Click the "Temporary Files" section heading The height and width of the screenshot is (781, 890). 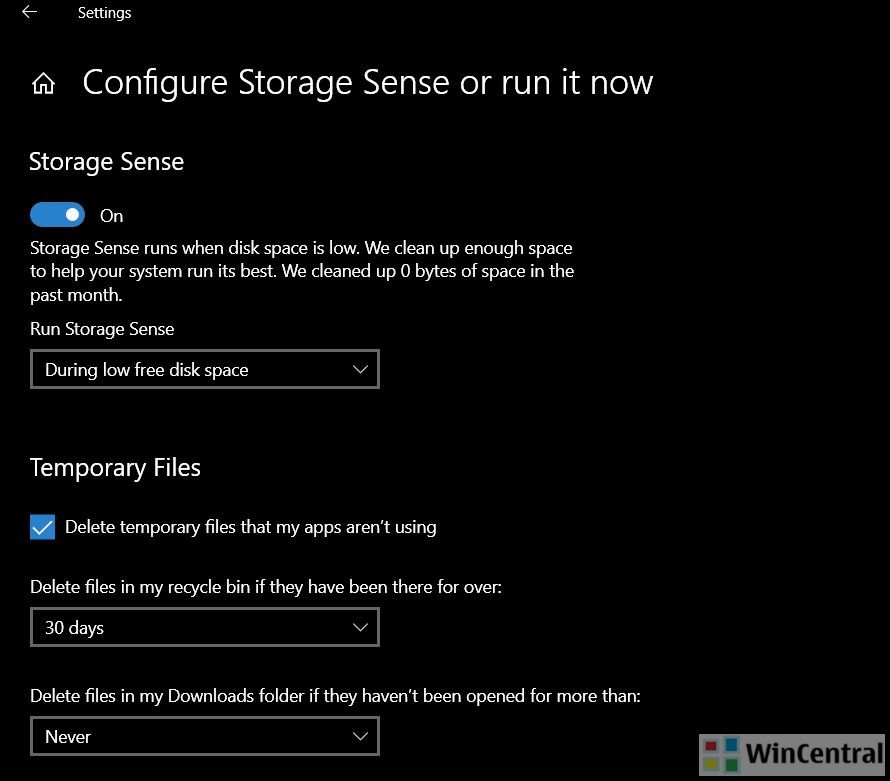coord(115,468)
